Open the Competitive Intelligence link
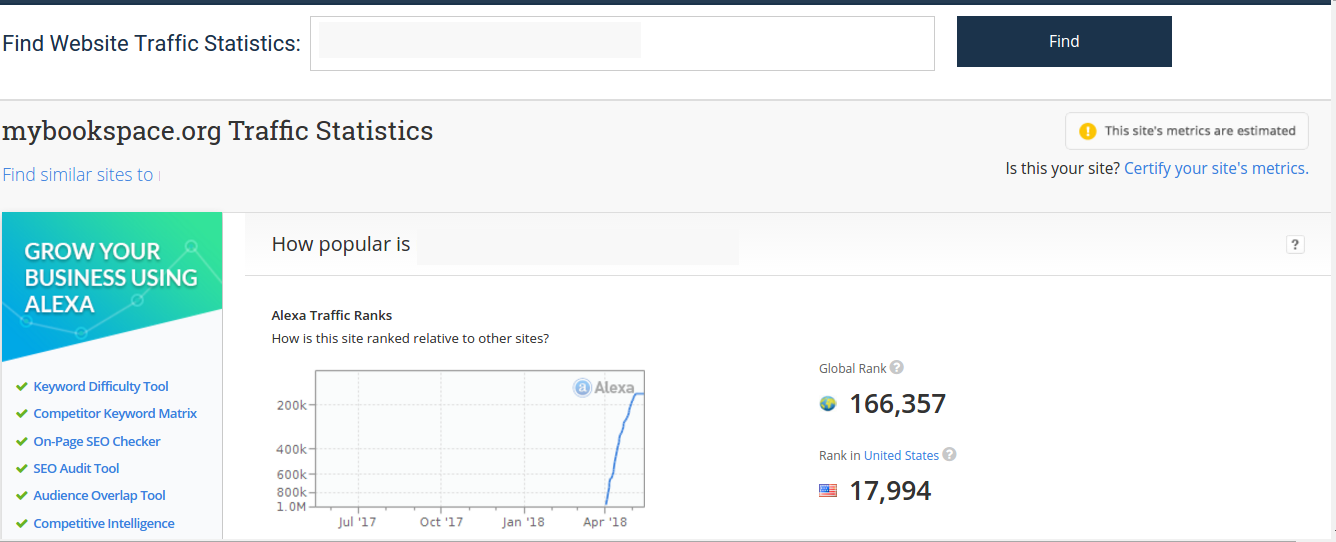The image size is (1336, 542). (104, 523)
